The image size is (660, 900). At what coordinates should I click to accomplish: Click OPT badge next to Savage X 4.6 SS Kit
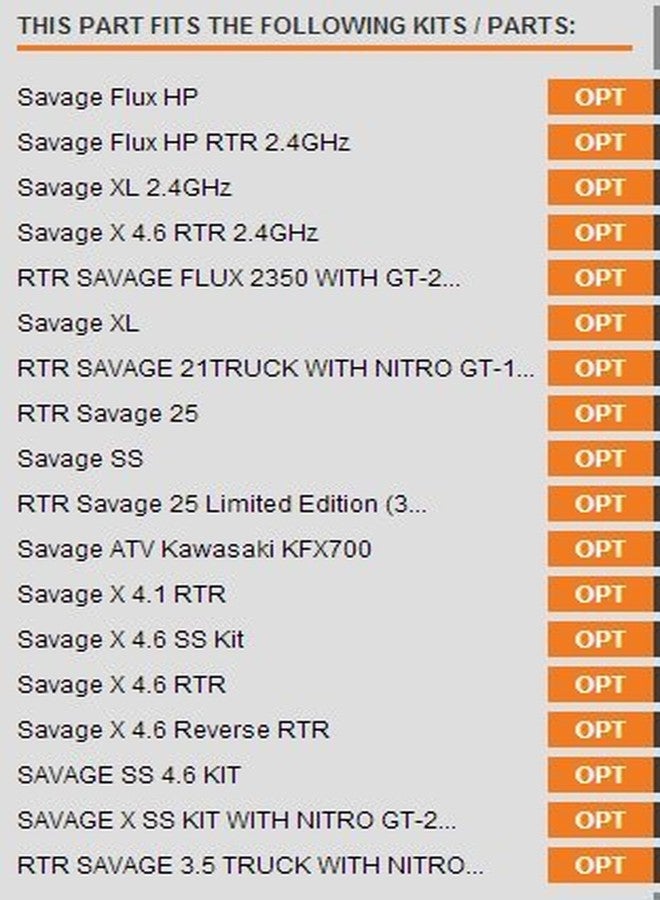coord(600,639)
